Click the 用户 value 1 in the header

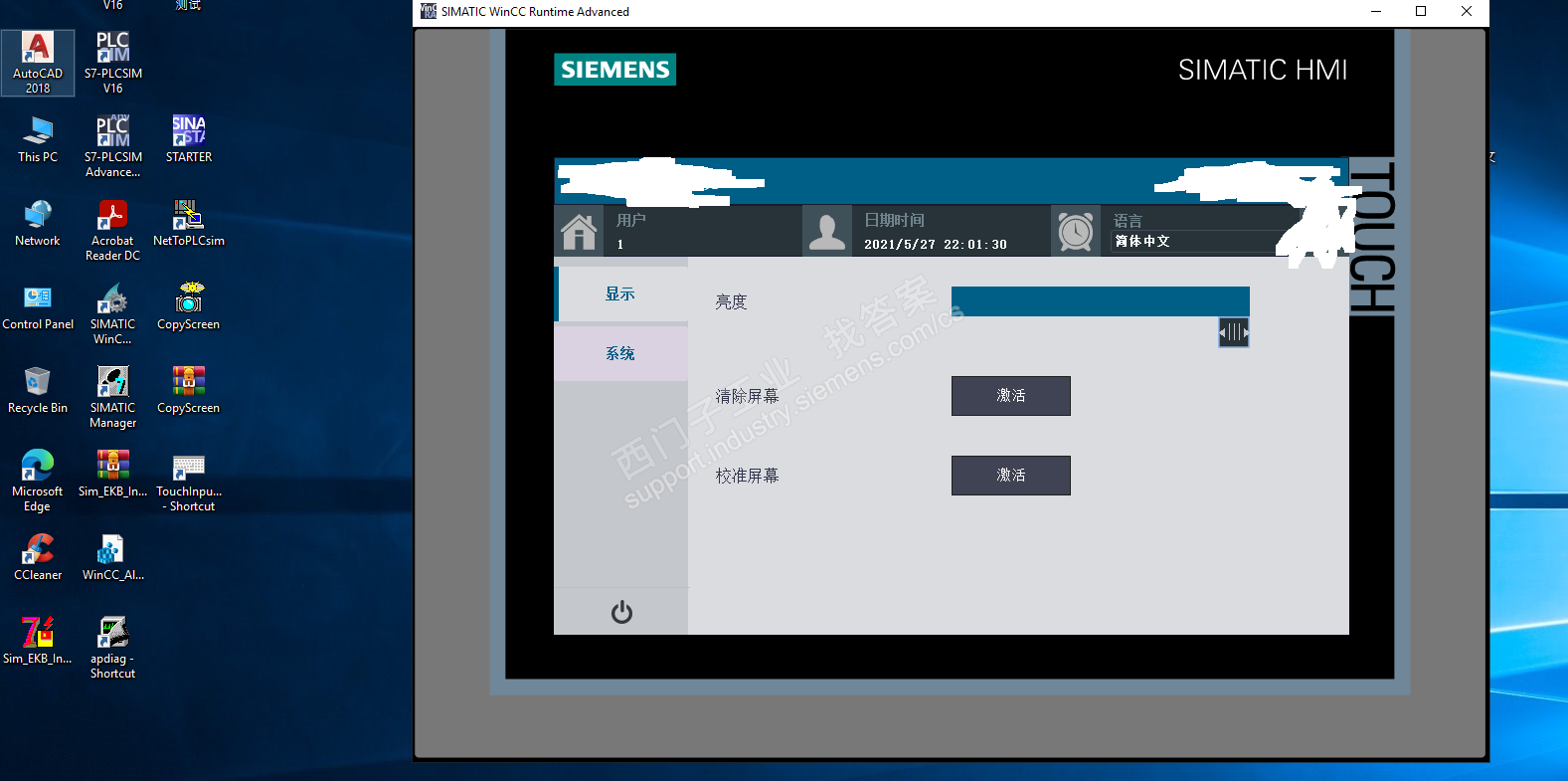click(x=620, y=245)
